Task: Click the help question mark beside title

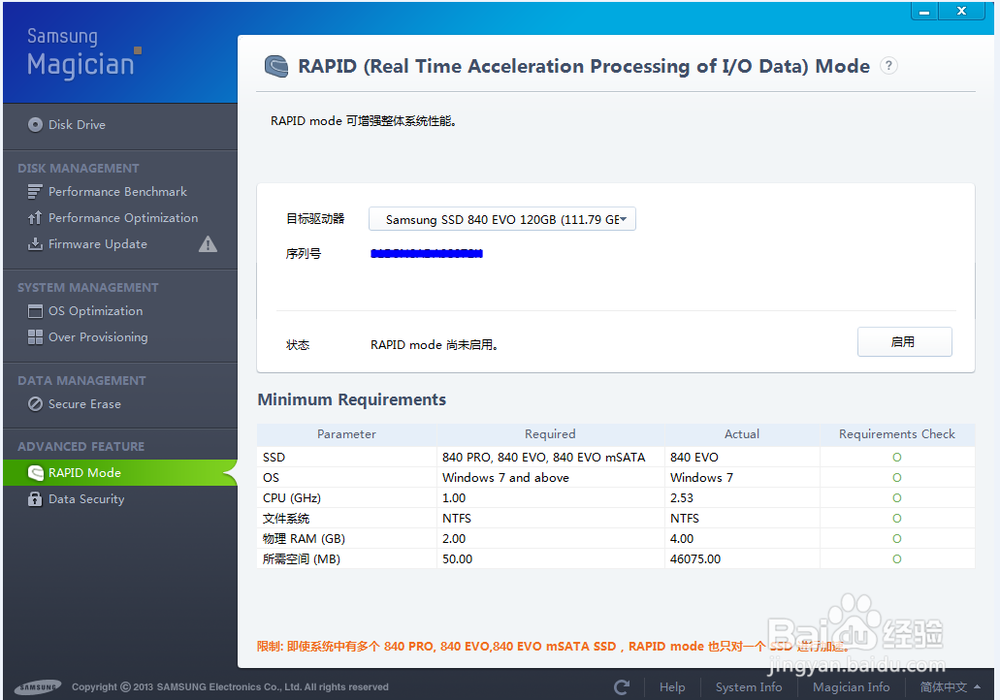Action: point(889,66)
